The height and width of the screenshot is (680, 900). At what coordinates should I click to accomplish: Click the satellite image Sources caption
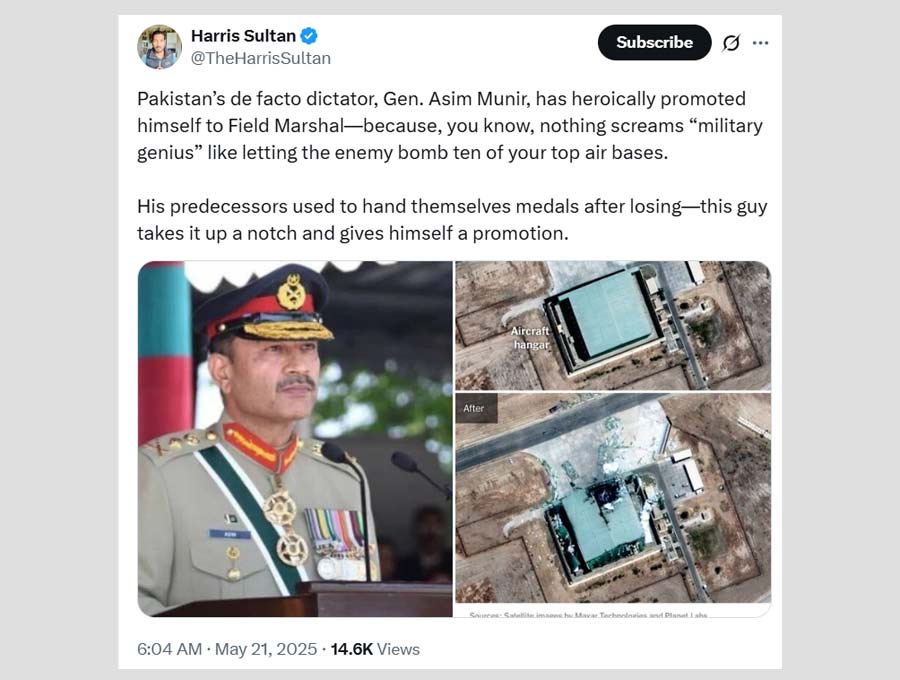588,613
